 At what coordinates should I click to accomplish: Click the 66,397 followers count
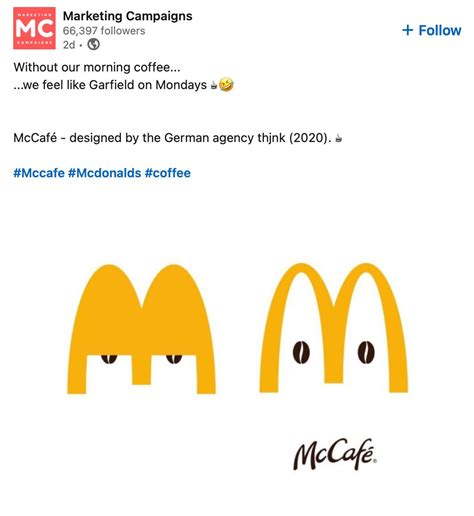click(x=104, y=31)
